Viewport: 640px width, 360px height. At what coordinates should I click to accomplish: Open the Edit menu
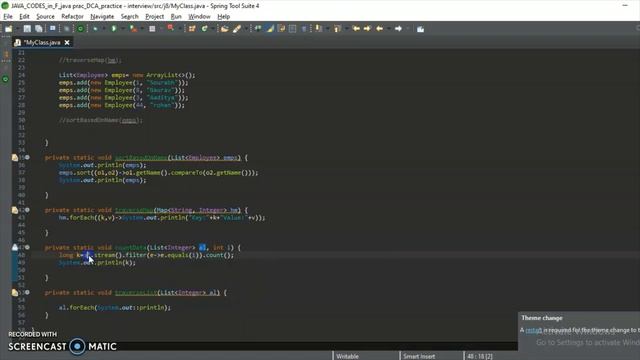click(24, 17)
